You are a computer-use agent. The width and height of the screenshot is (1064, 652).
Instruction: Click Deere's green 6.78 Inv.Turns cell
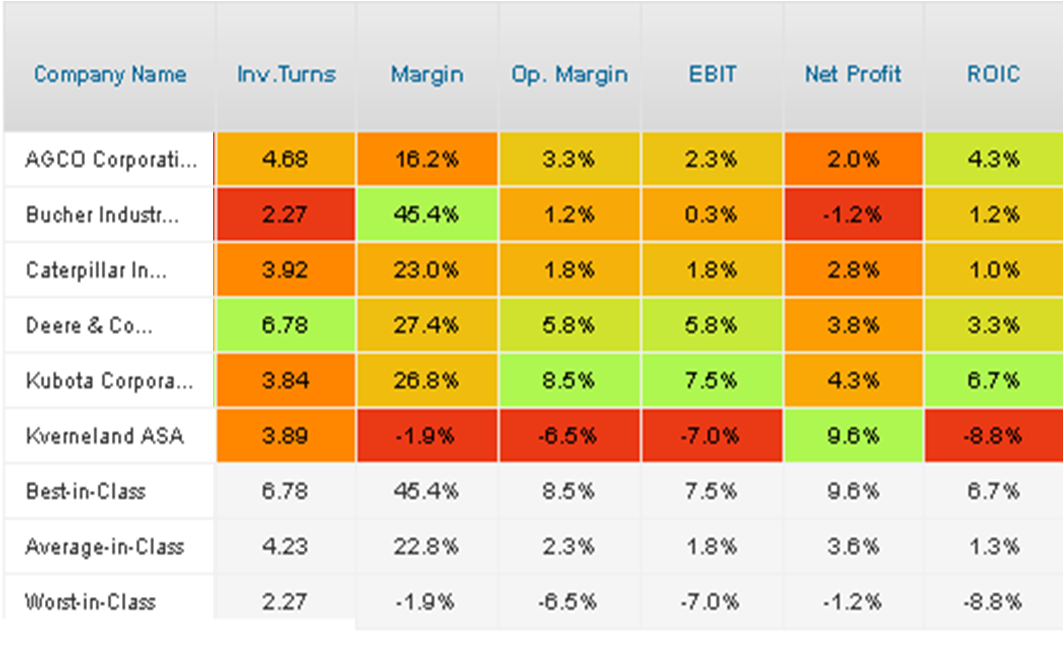pyautogui.click(x=286, y=326)
